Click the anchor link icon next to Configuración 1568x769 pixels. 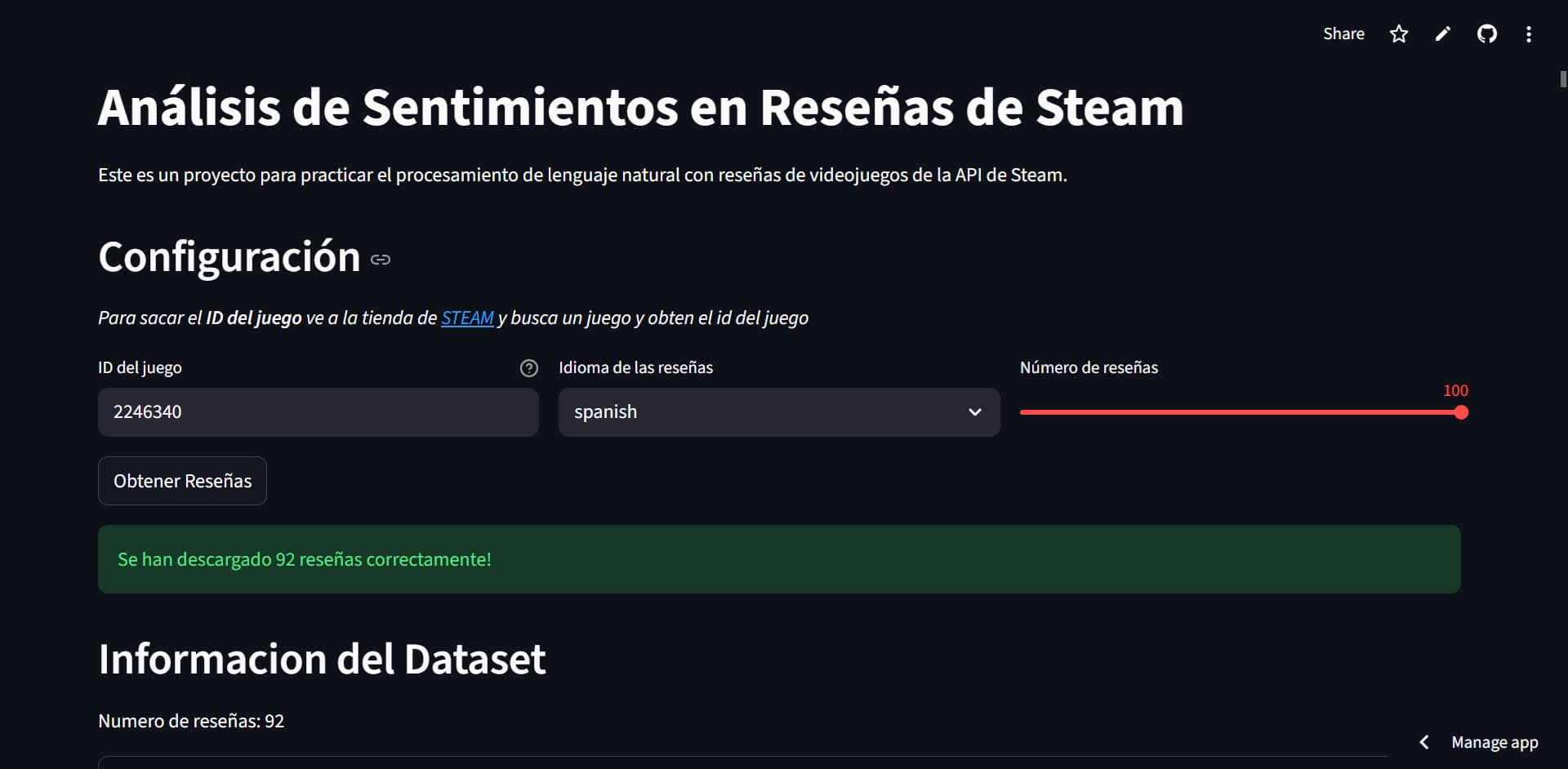point(380,259)
